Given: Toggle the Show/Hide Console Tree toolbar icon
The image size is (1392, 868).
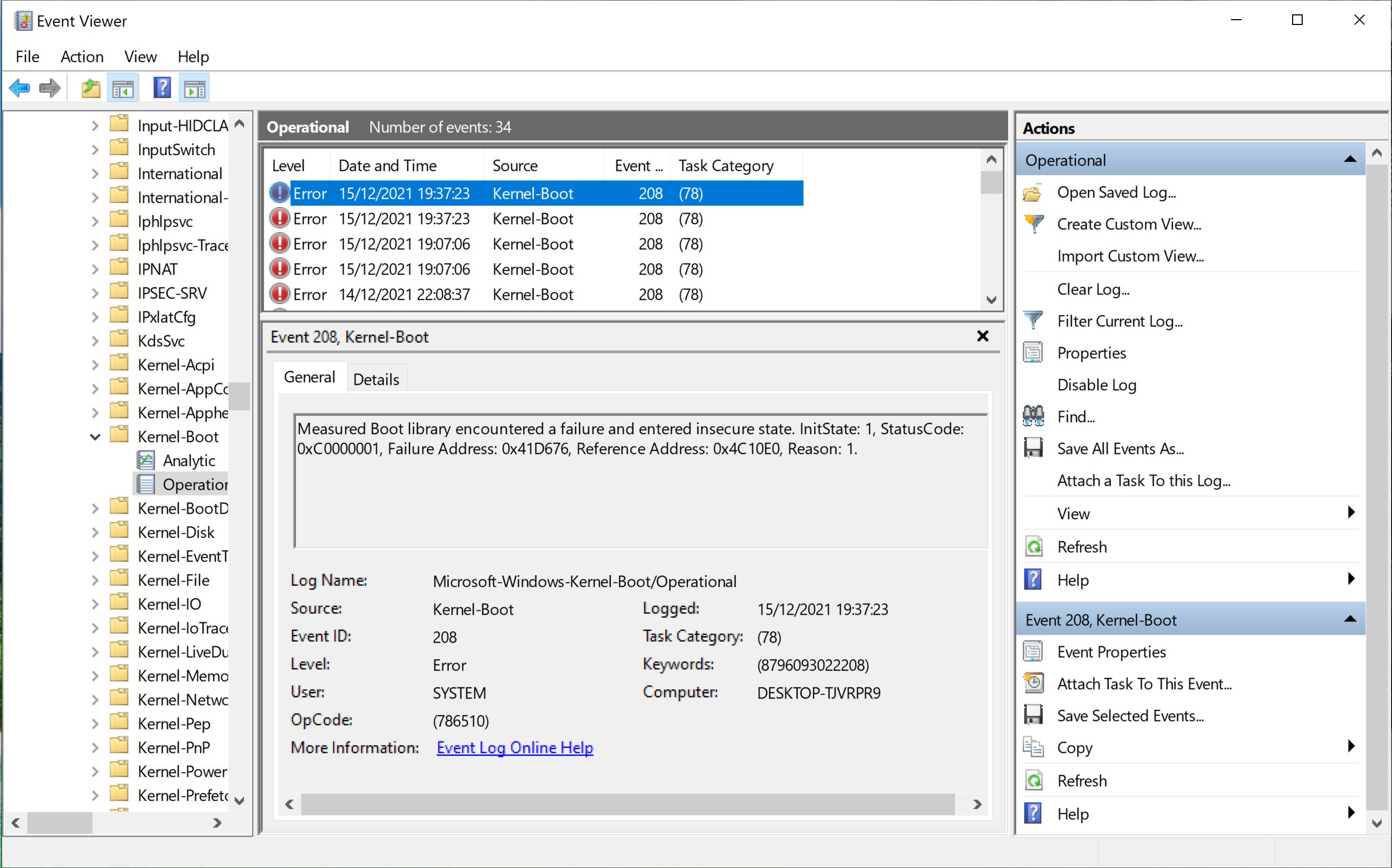Looking at the screenshot, I should pyautogui.click(x=123, y=88).
